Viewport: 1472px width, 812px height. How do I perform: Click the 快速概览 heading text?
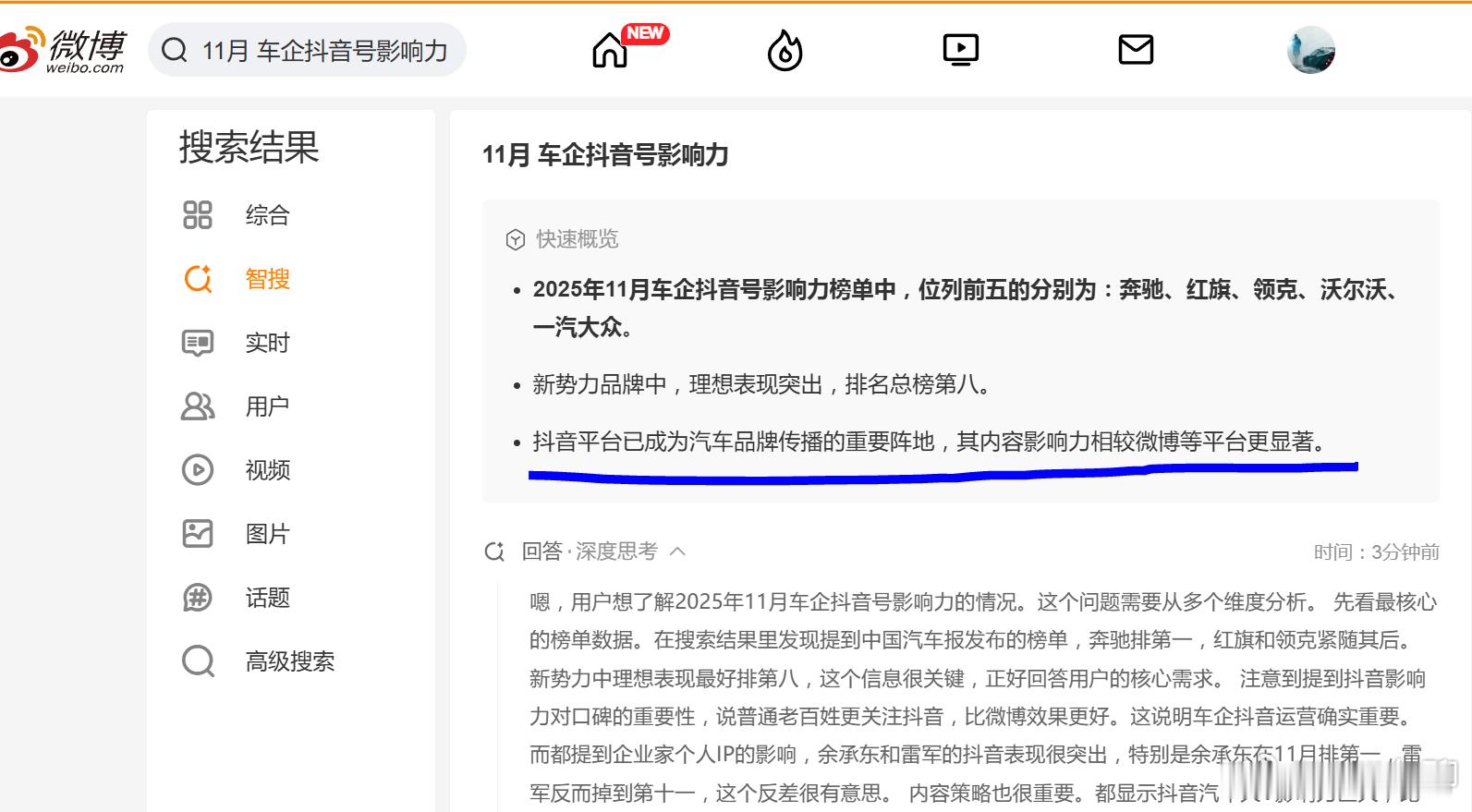pos(578,239)
